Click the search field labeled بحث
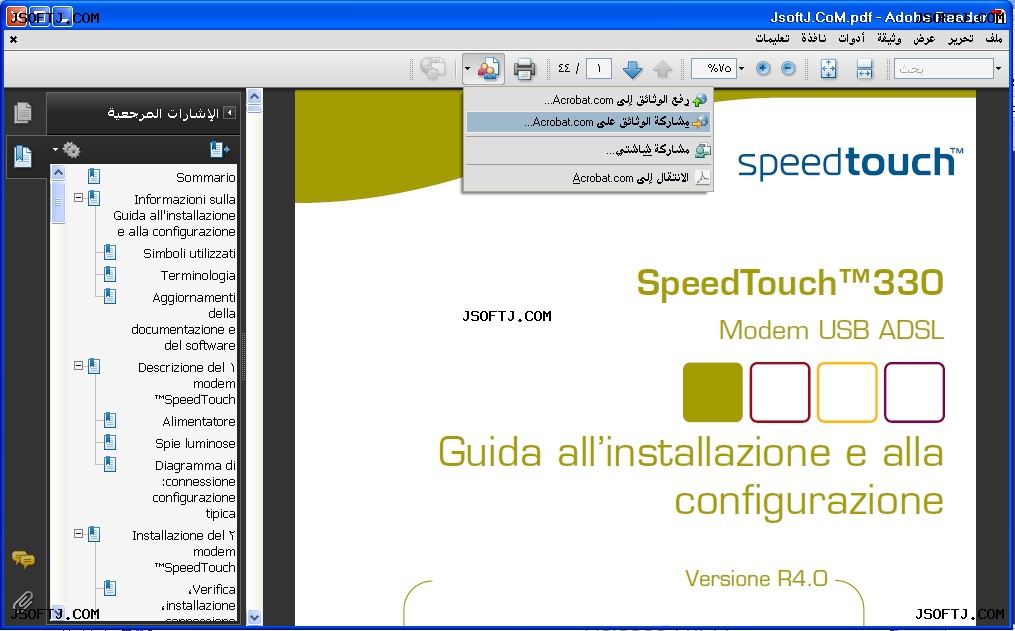The image size is (1015, 631). pyautogui.click(x=944, y=69)
